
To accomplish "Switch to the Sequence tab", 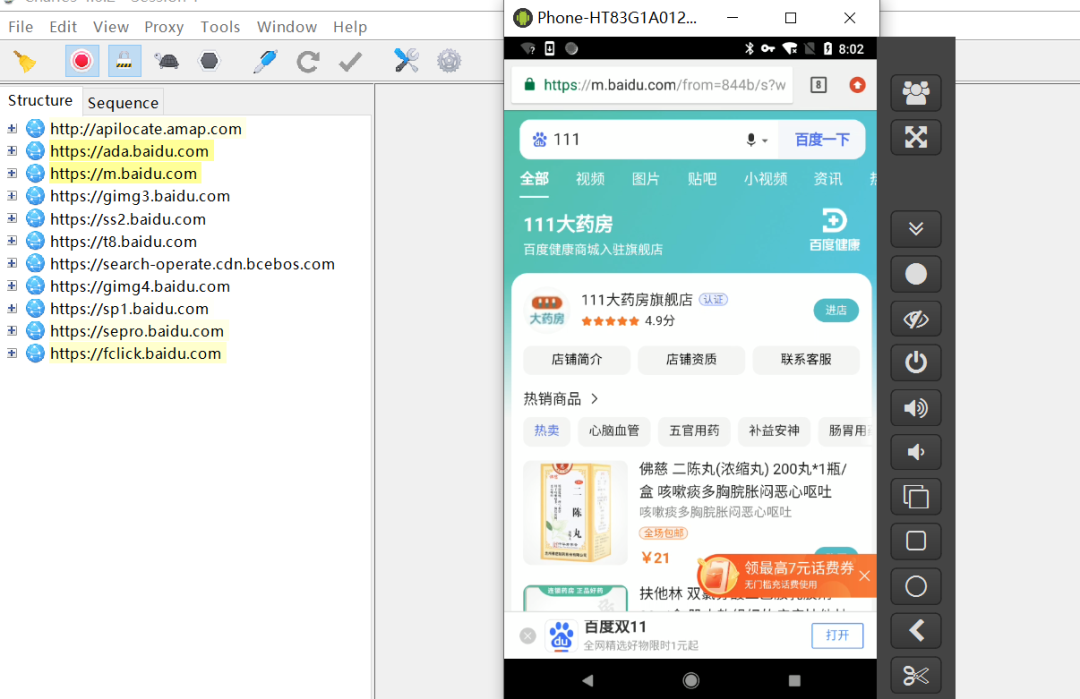I will [x=123, y=103].
